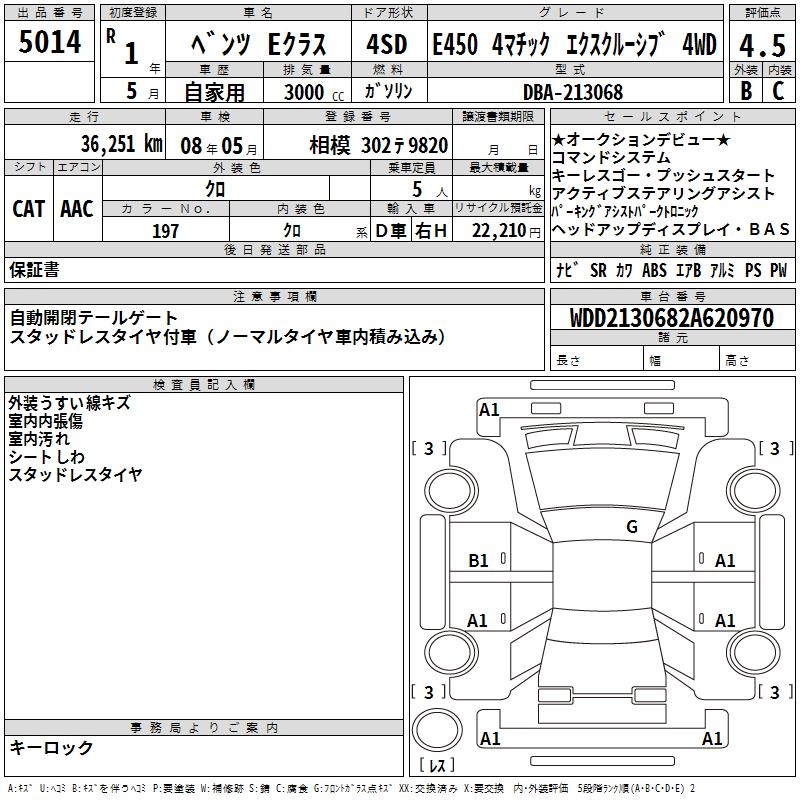Select the mileage 36,251 km
Screen dimensions: 800x800
click(122, 144)
